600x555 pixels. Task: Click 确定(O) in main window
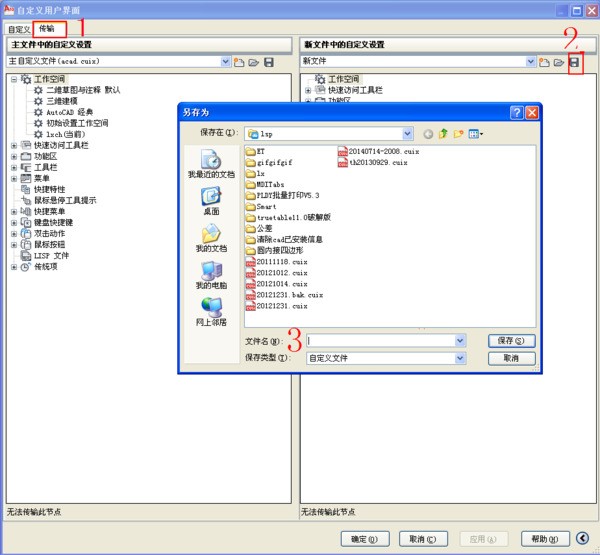(365, 539)
